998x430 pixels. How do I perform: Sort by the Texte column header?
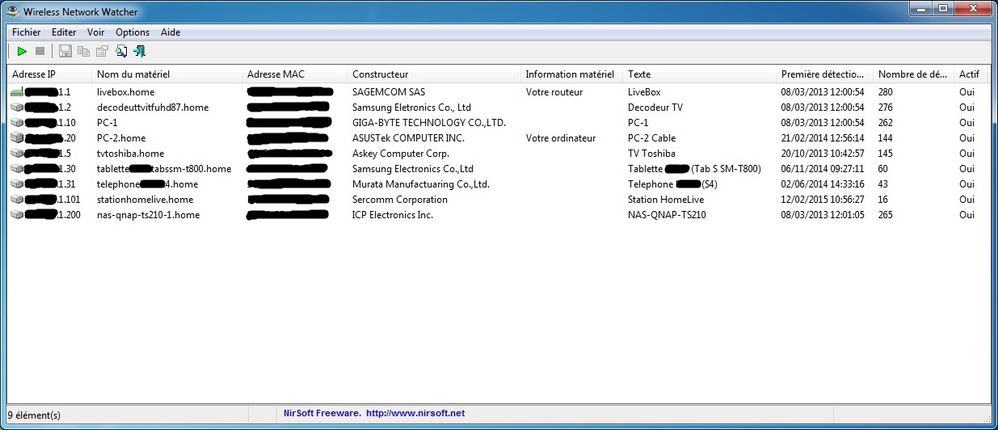[x=700, y=74]
